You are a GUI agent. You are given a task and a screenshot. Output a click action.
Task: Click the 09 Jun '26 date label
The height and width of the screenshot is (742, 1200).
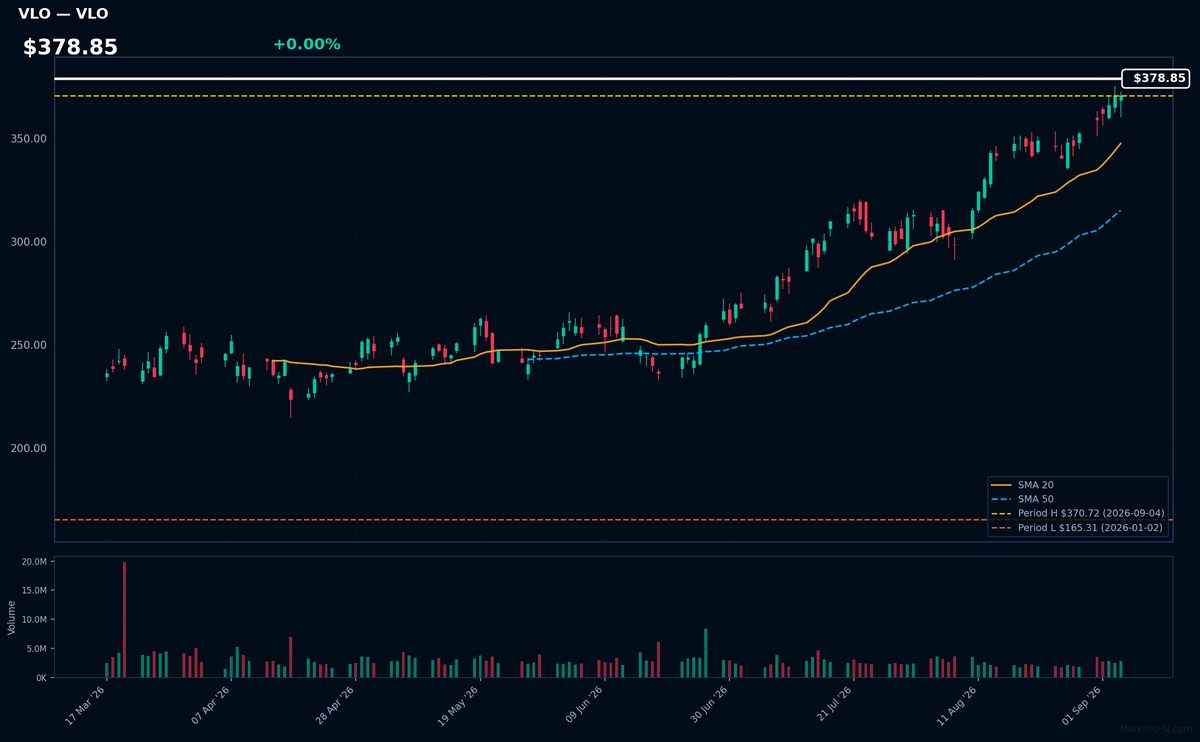tap(582, 707)
